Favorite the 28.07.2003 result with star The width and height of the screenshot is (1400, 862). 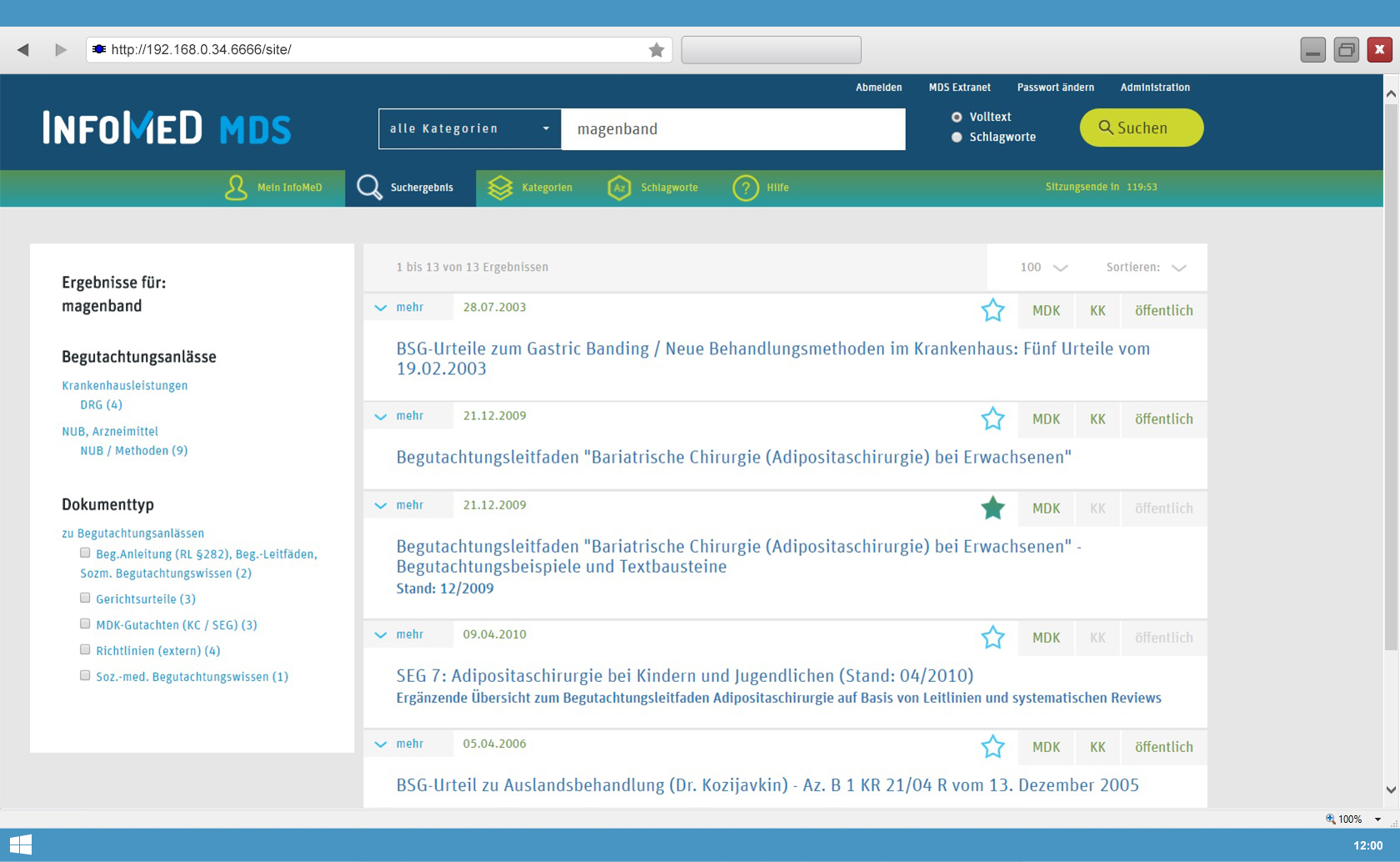[992, 310]
